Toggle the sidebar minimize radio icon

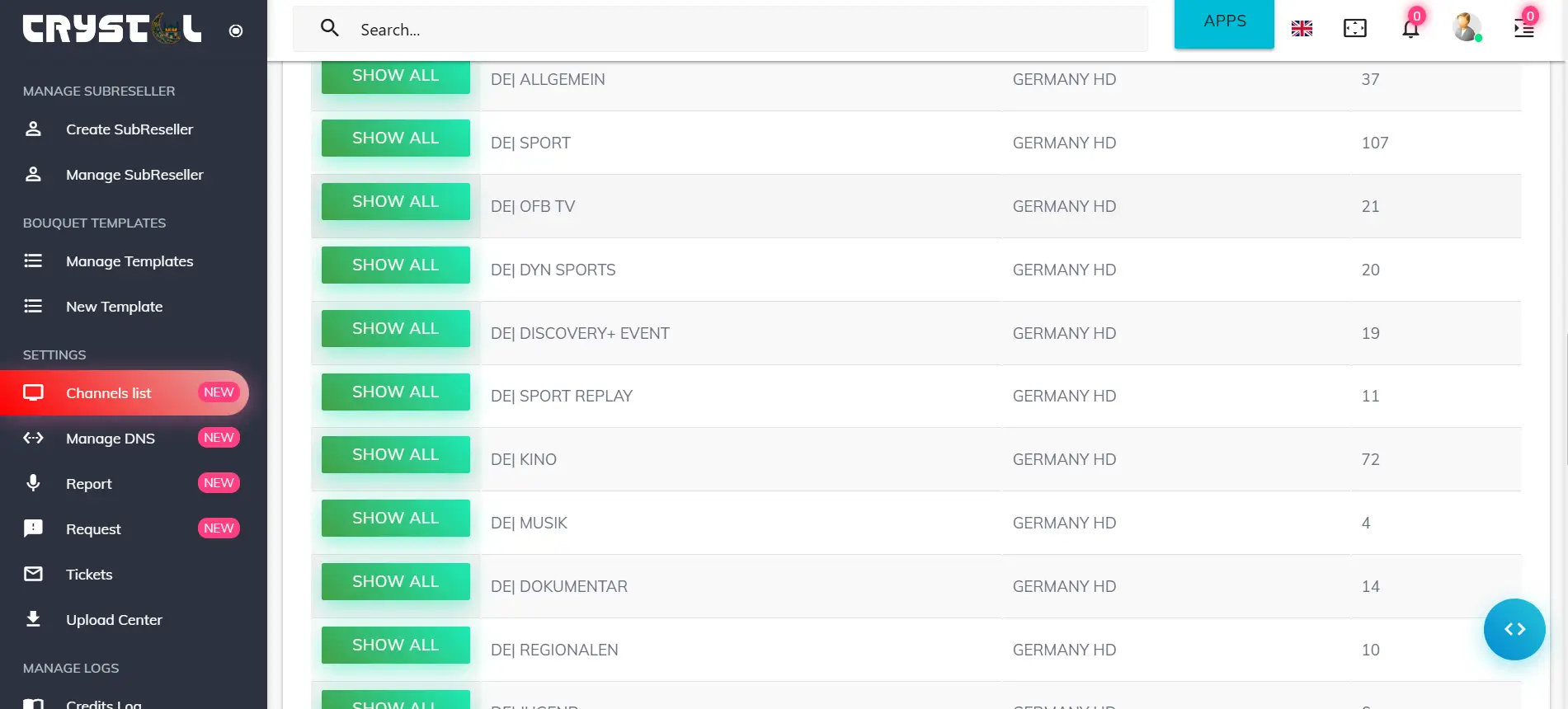tap(236, 31)
